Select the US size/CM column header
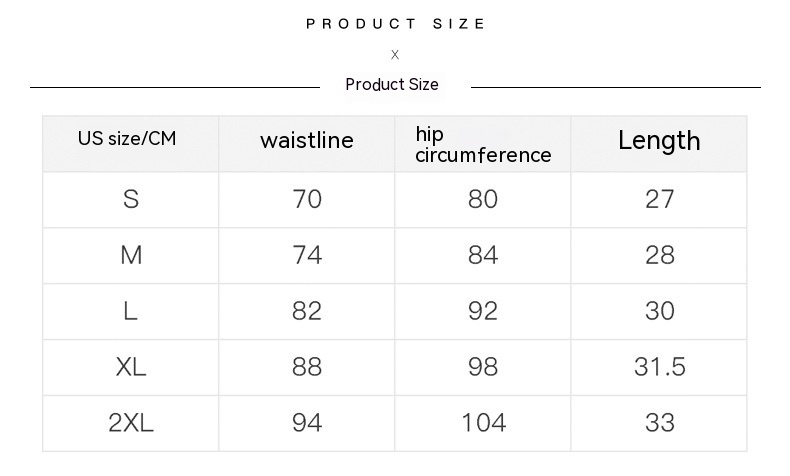The image size is (790, 476). [127, 139]
